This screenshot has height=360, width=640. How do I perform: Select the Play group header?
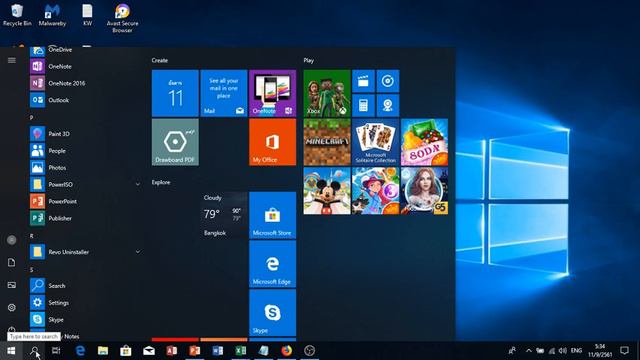tap(309, 60)
